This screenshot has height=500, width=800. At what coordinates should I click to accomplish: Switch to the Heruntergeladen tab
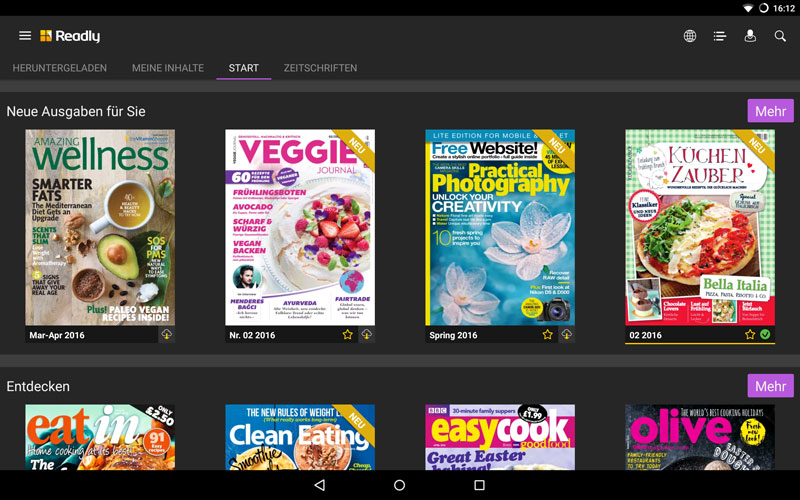60,68
